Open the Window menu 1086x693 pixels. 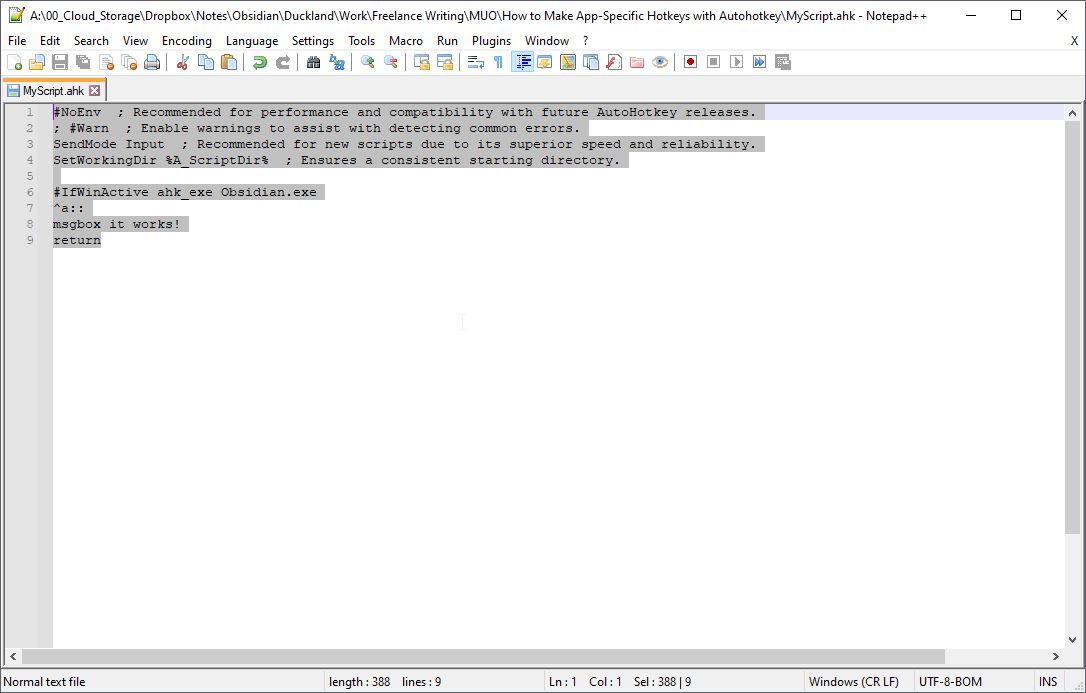tap(546, 41)
